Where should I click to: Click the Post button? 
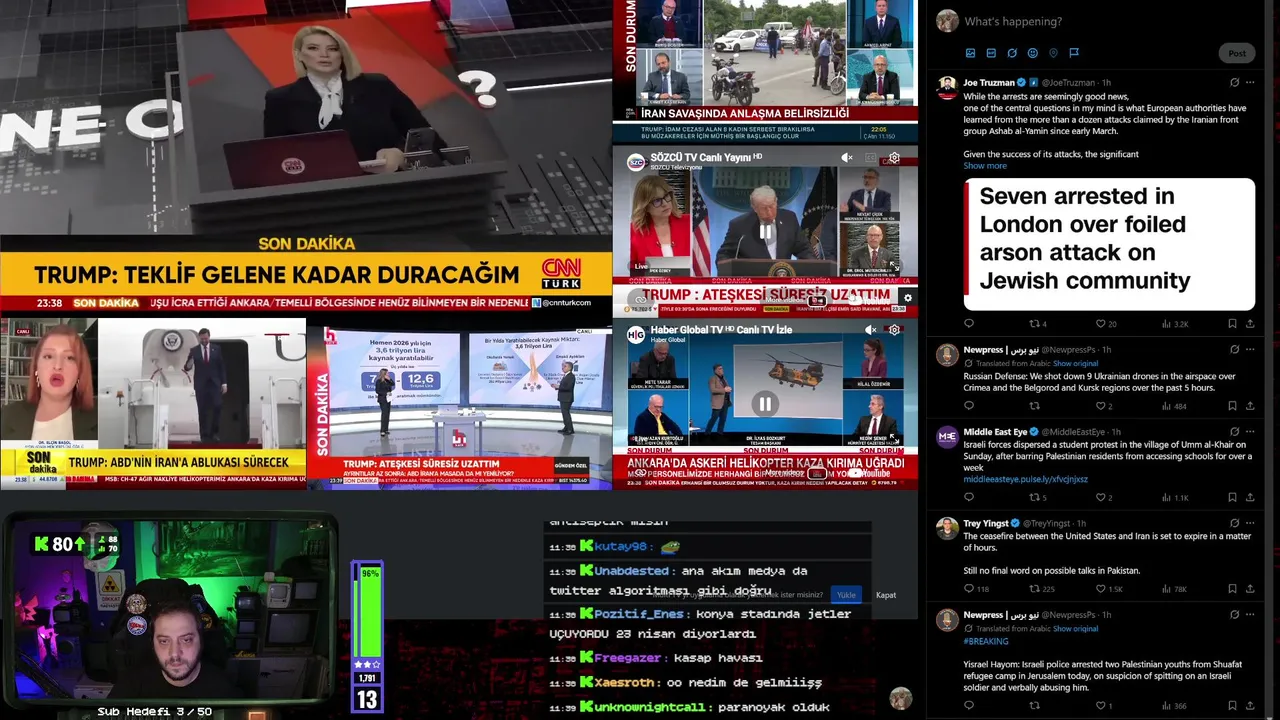pyautogui.click(x=1237, y=53)
